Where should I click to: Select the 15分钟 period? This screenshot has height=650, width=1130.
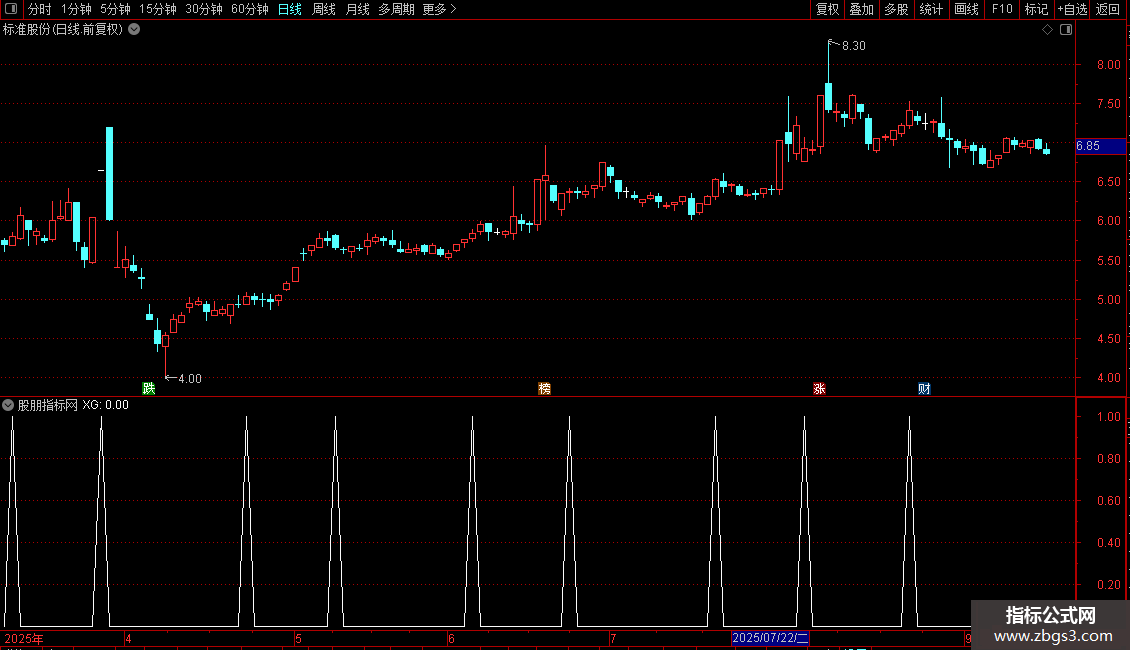tap(157, 9)
